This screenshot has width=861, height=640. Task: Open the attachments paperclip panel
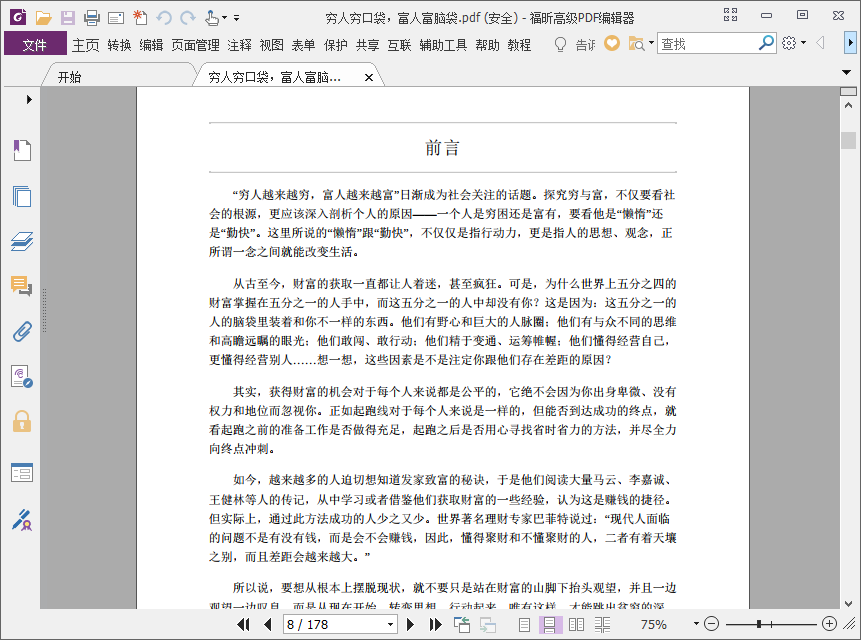22,332
